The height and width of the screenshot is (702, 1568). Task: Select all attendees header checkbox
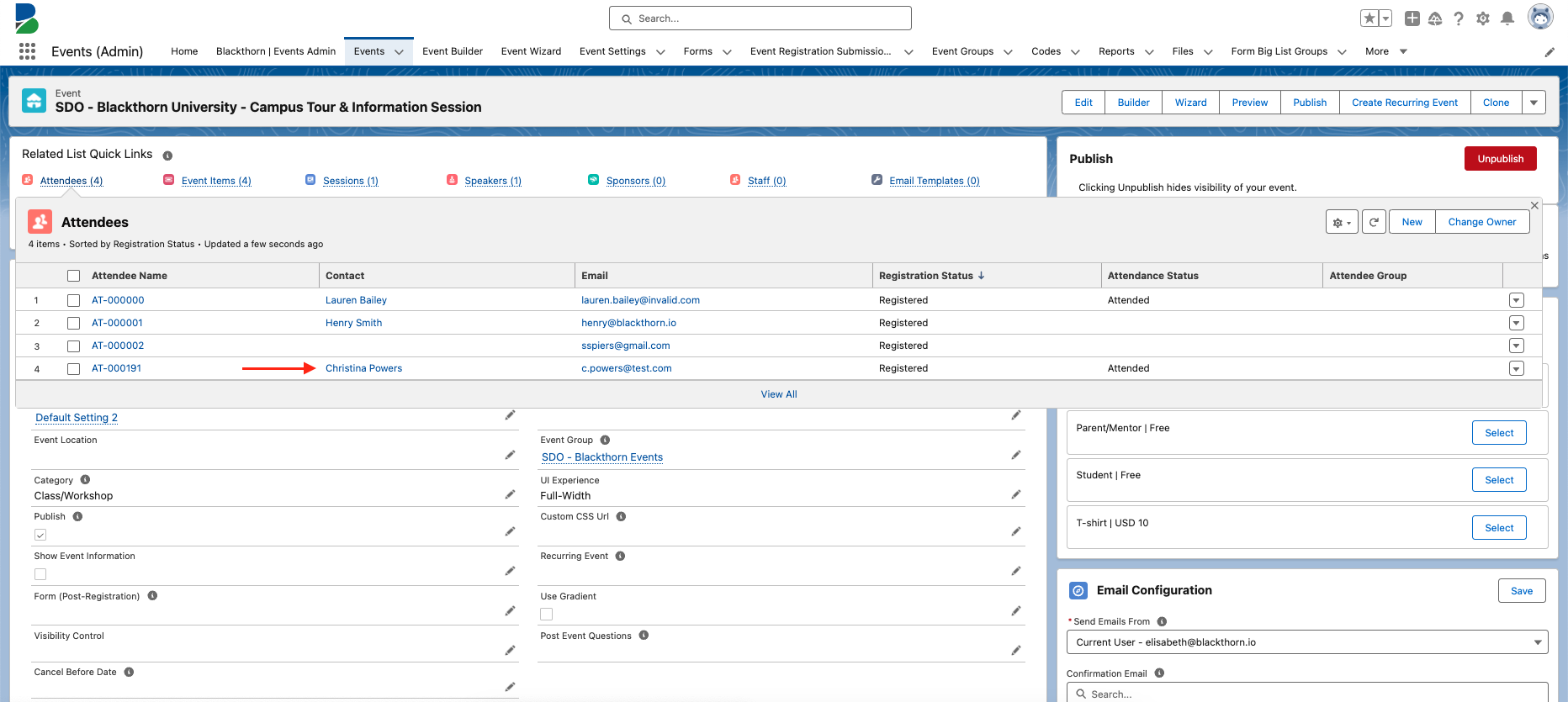[x=74, y=276]
